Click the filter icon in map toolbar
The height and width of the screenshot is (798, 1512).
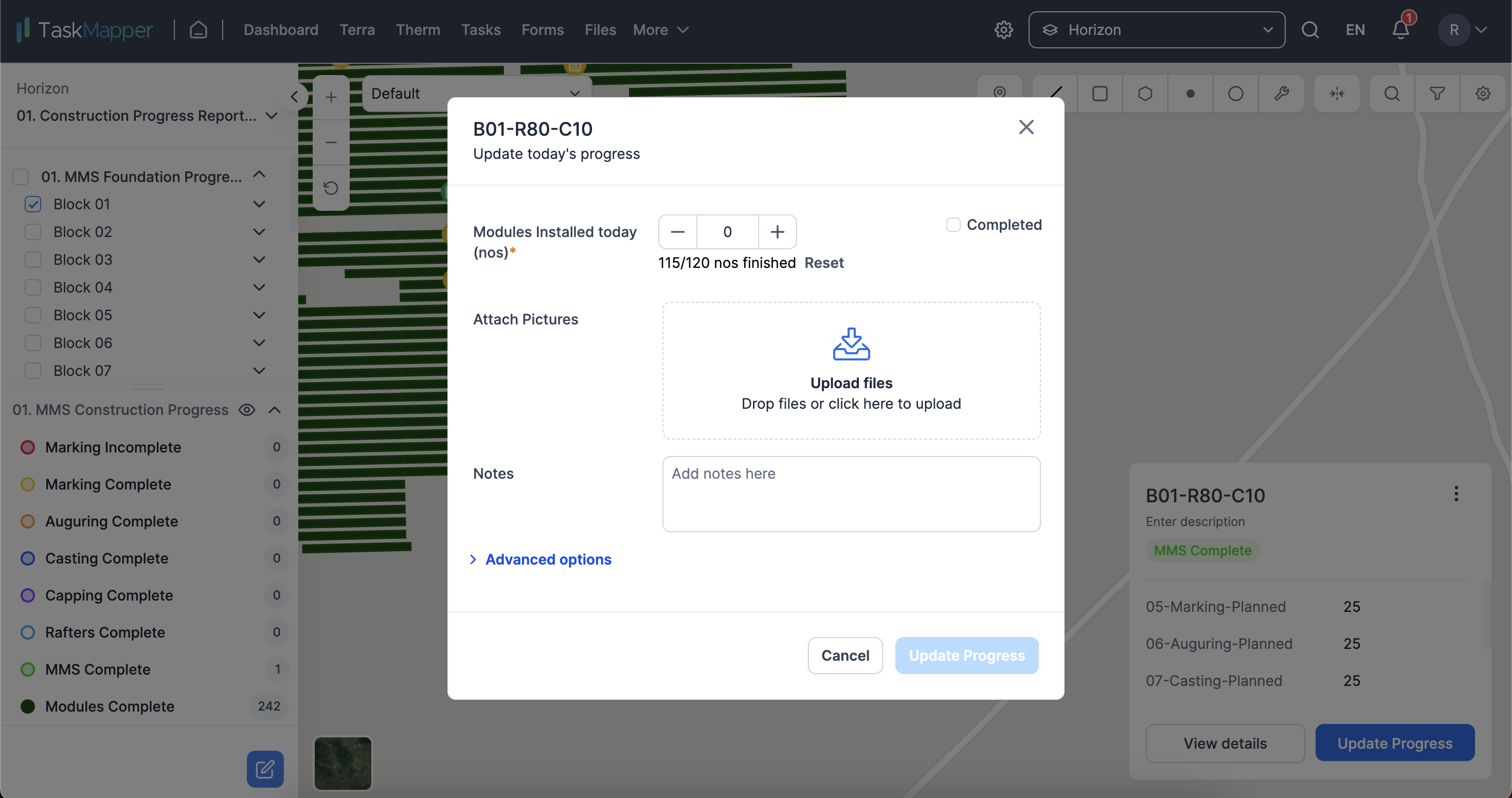tap(1438, 93)
